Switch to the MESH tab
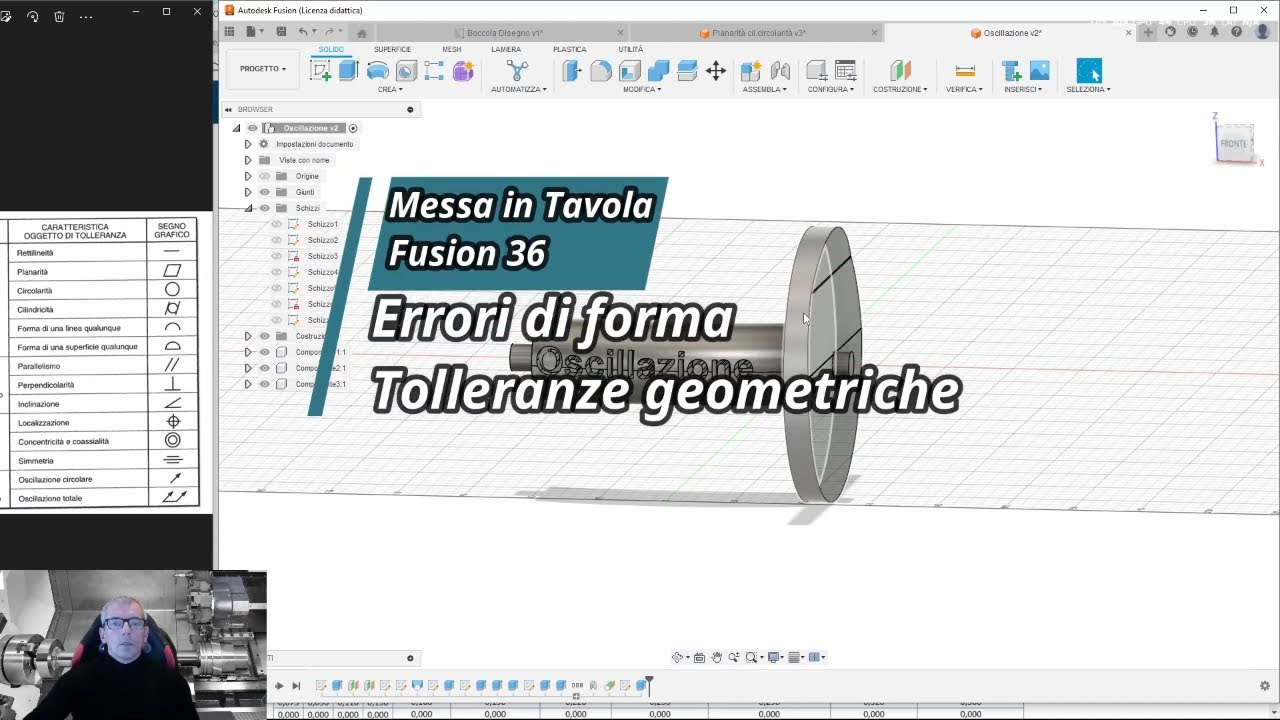This screenshot has height=720, width=1280. pos(452,49)
